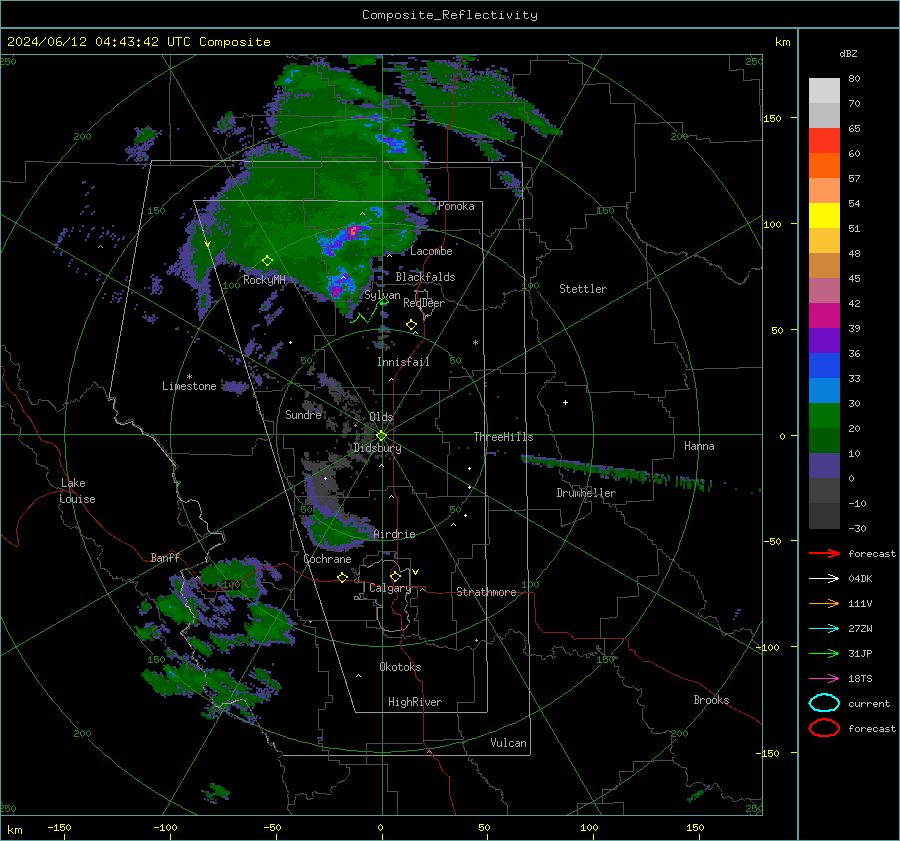This screenshot has height=841, width=900.
Task: Click the cyan 'current' ellipse legend icon
Action: coord(824,703)
